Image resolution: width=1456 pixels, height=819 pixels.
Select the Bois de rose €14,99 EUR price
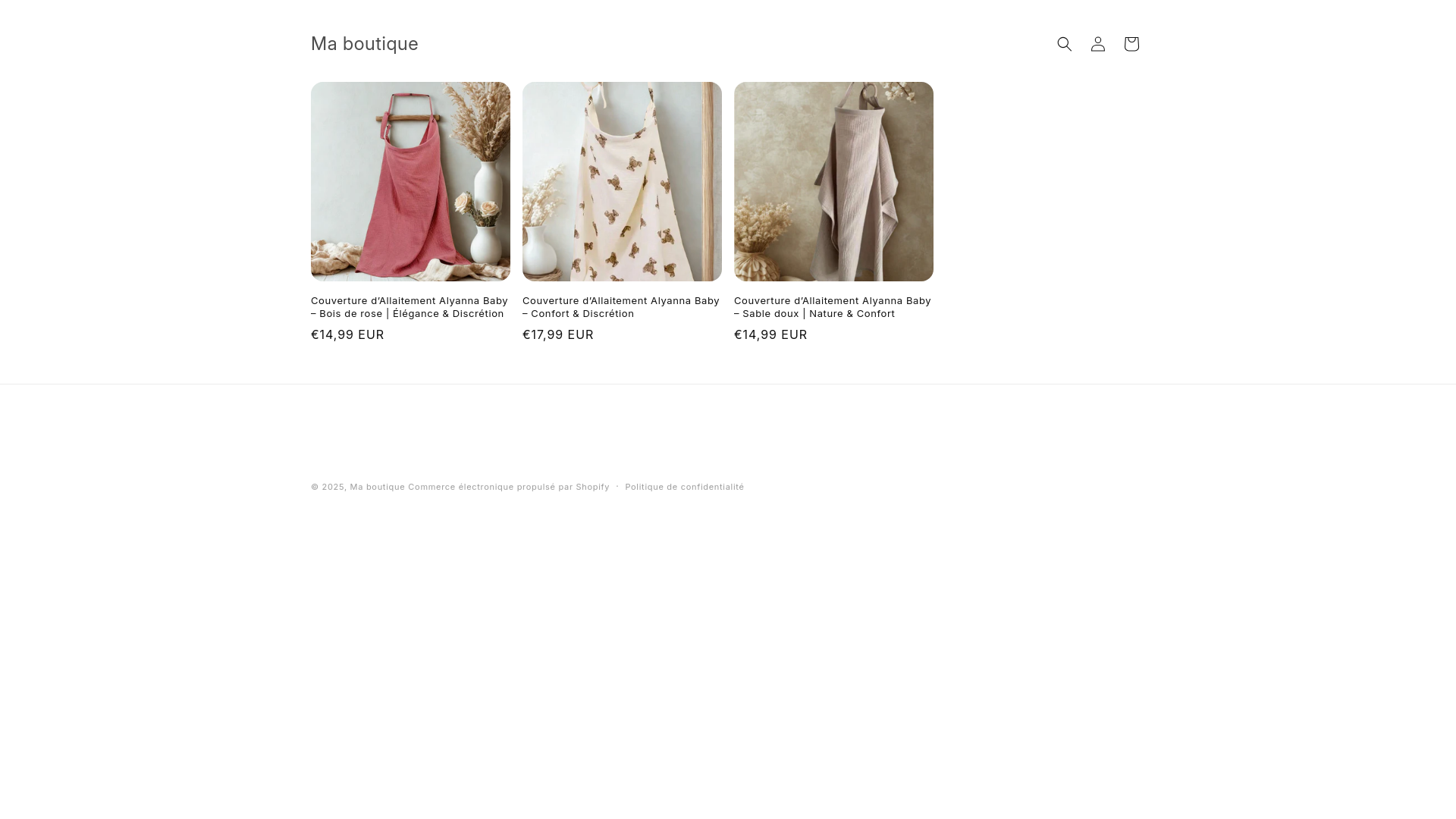coord(347,334)
